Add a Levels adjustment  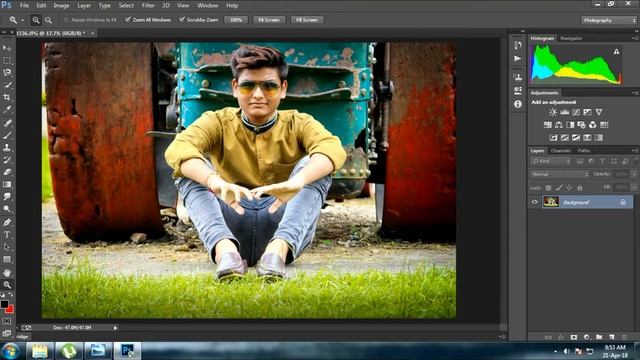(564, 112)
